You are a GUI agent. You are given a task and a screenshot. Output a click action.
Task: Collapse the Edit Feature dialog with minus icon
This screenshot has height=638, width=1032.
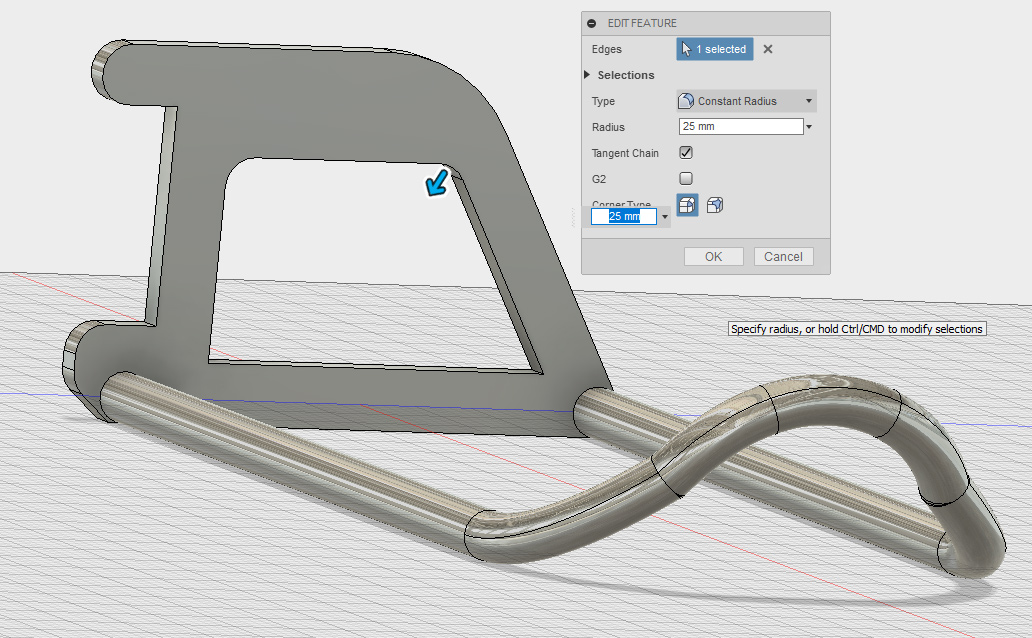point(592,23)
